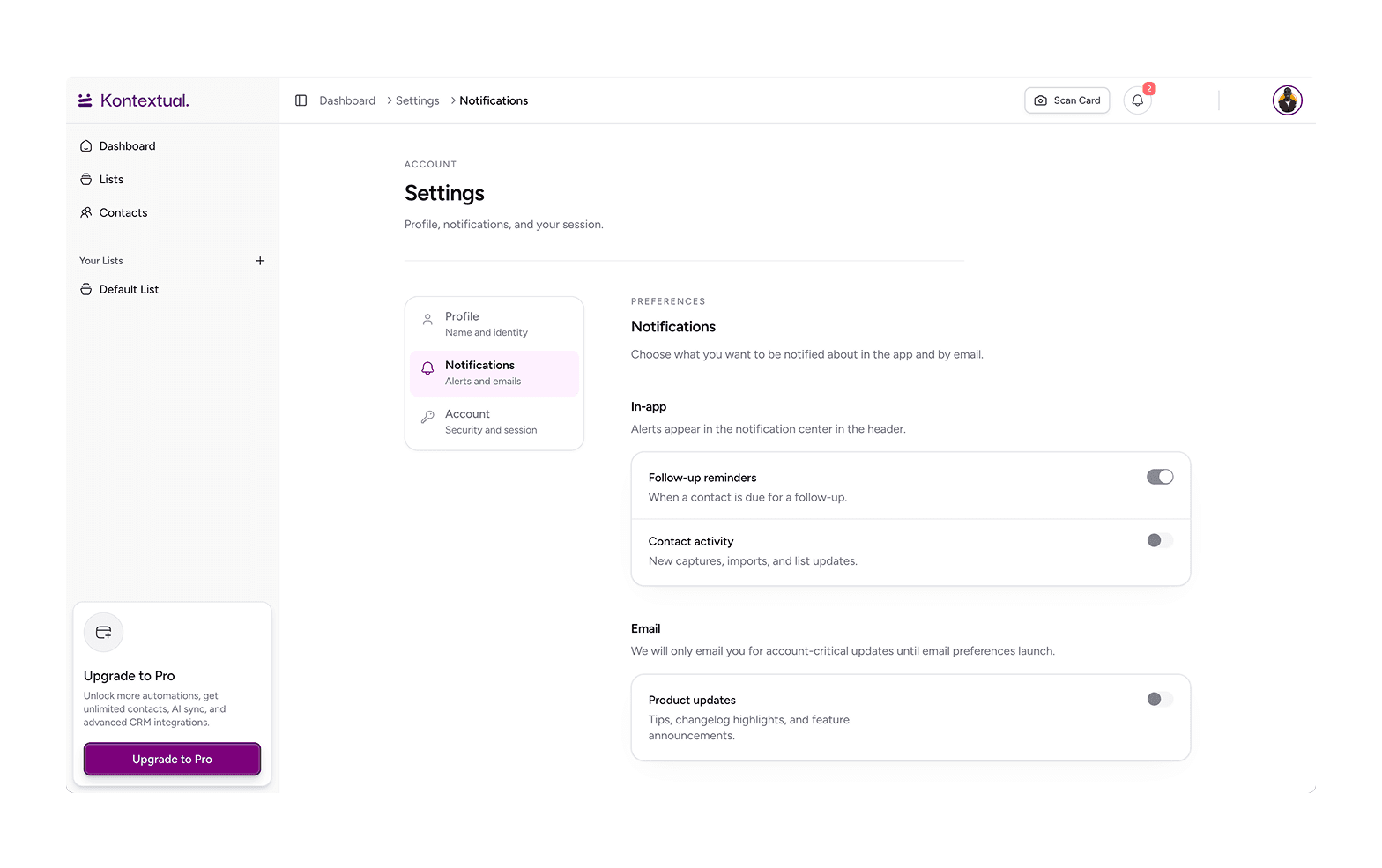
Task: Turn on the Product updates email toggle
Action: click(1160, 699)
